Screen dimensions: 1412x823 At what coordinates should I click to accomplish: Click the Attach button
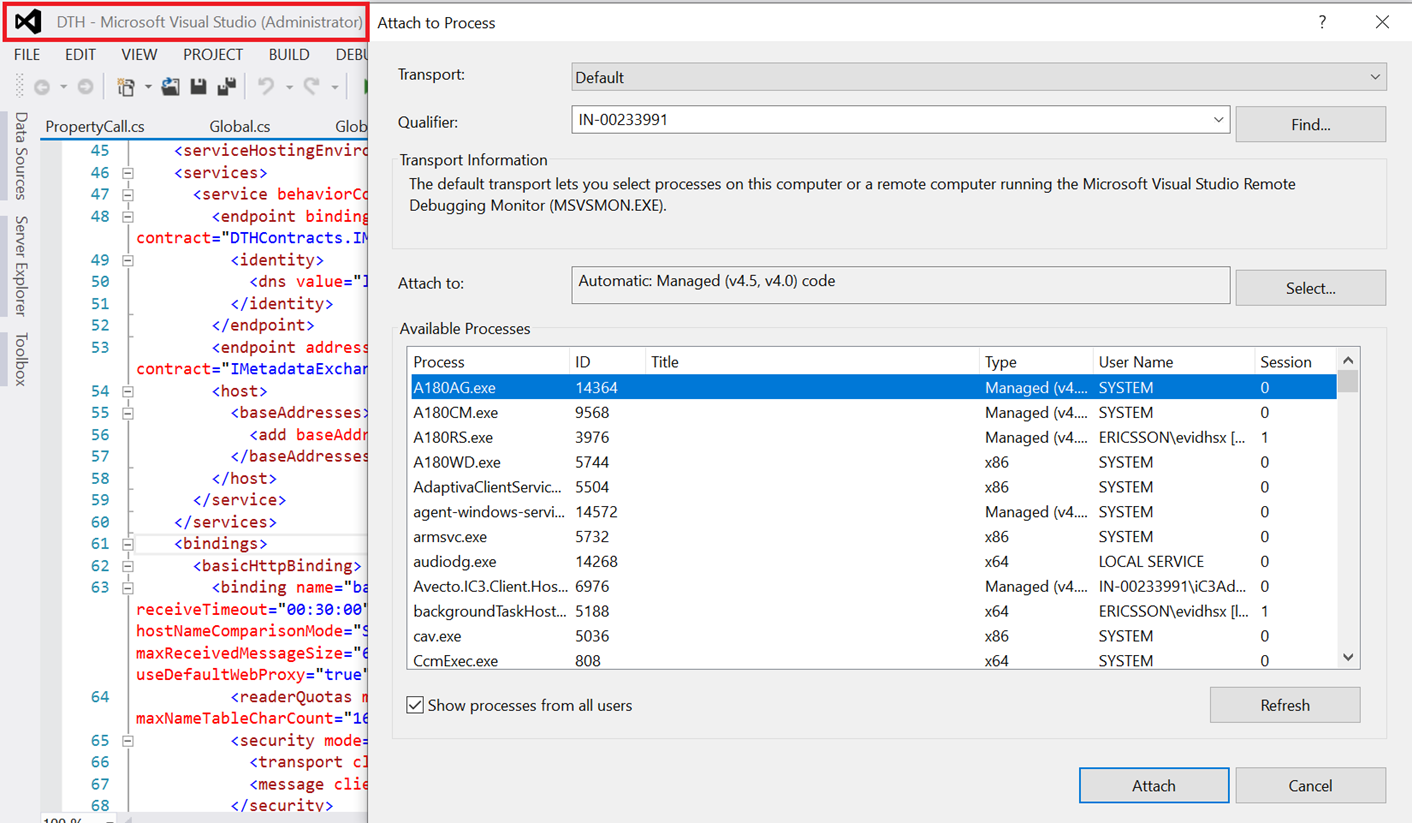pyautogui.click(x=1154, y=786)
